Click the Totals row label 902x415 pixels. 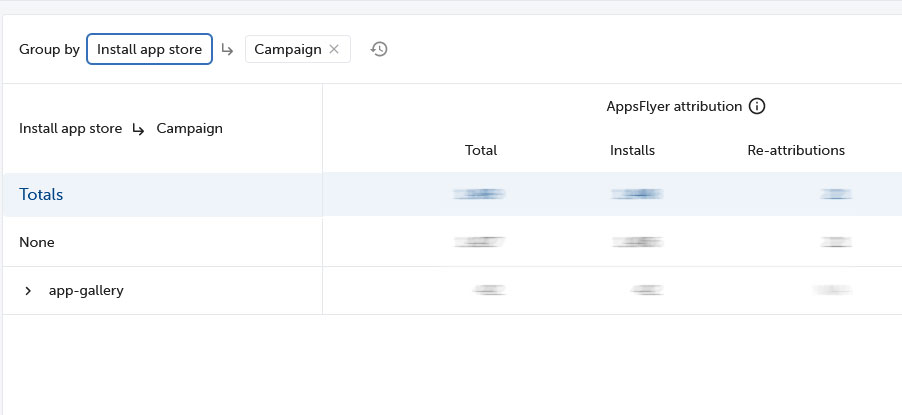tap(41, 195)
